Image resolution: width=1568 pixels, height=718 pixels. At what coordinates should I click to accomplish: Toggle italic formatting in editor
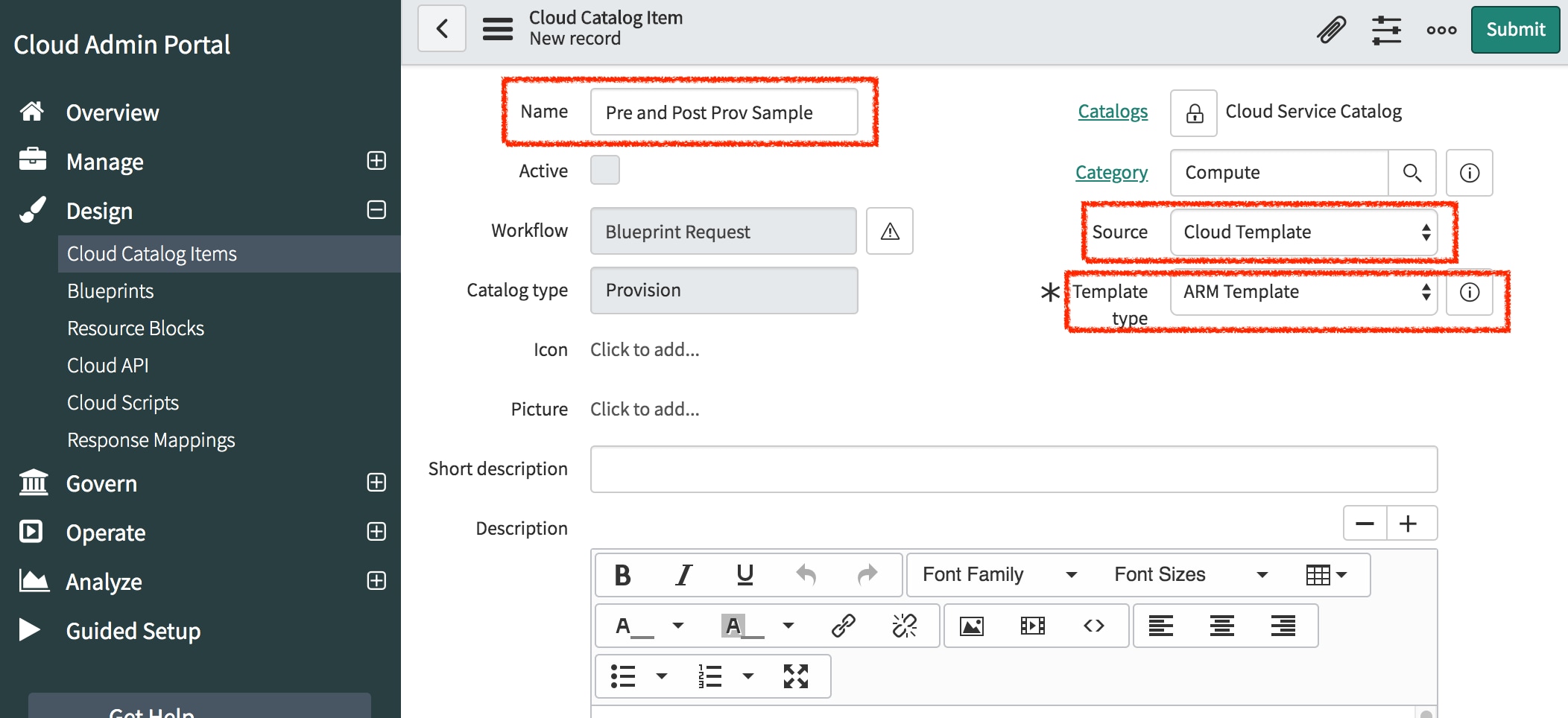click(683, 575)
